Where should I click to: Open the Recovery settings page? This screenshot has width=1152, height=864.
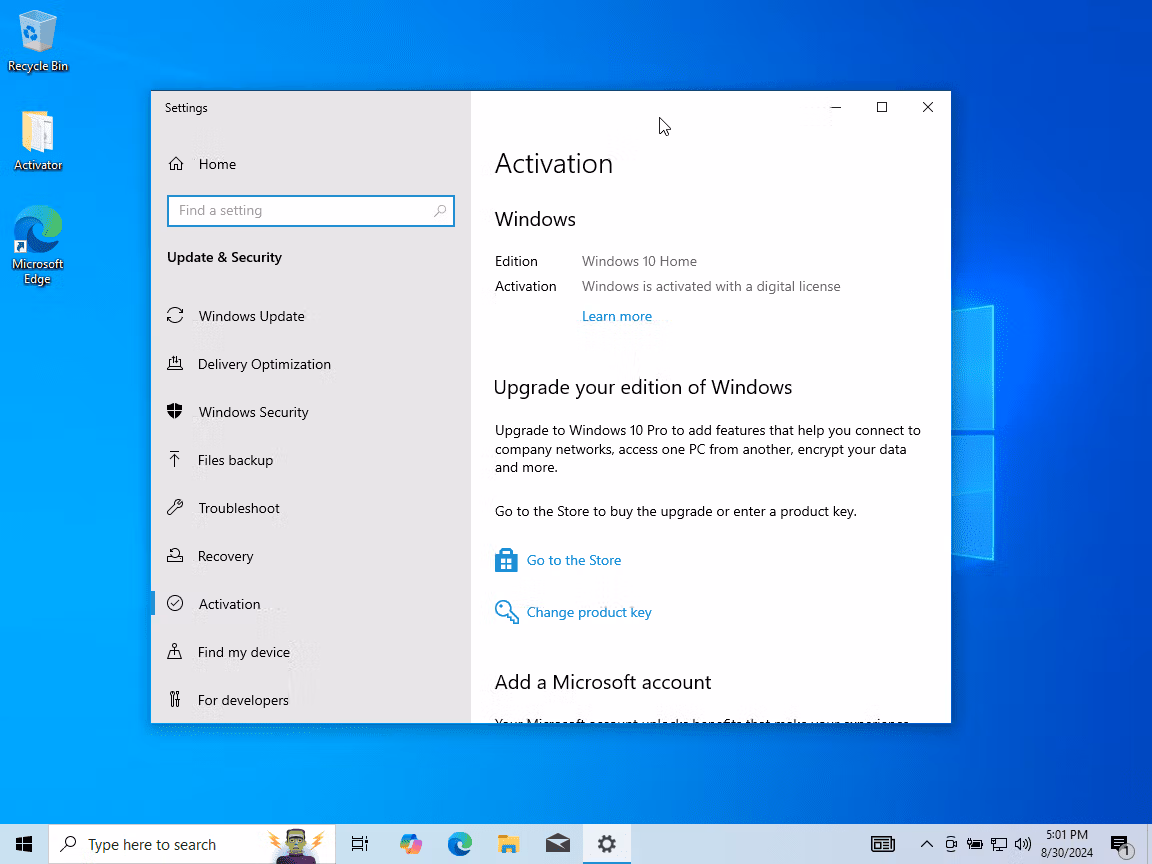[310, 556]
